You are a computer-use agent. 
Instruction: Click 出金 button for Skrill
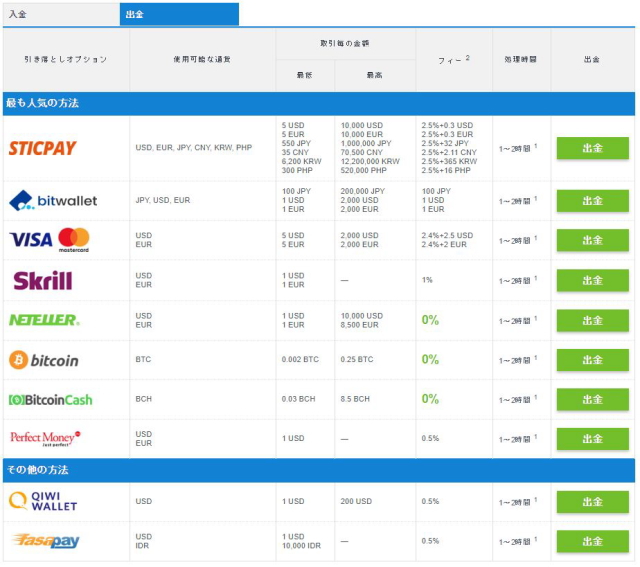coord(592,280)
